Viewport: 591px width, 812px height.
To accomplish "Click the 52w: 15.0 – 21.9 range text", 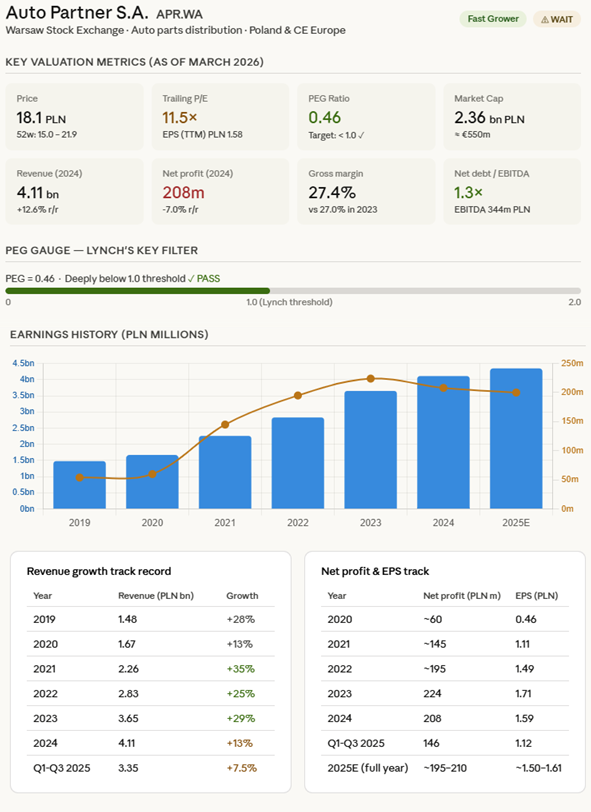I will click(x=47, y=135).
